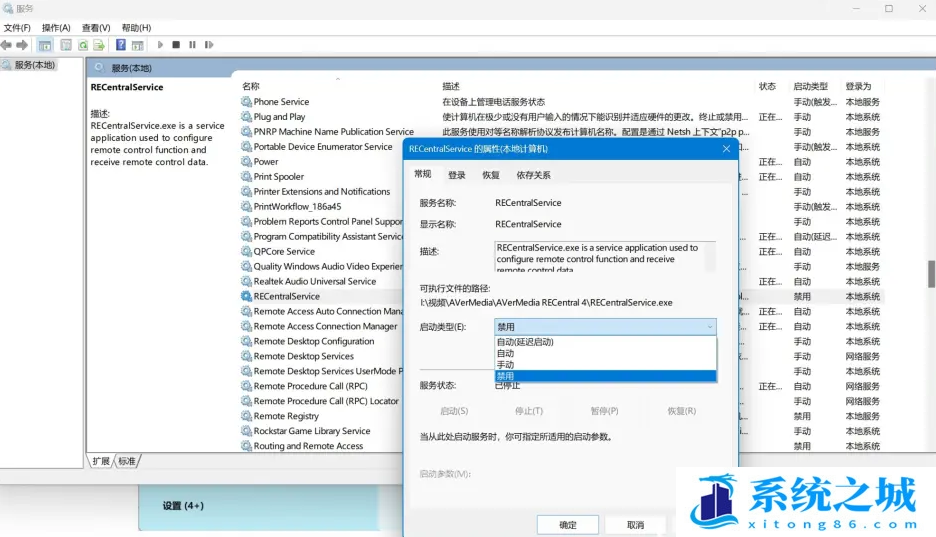Click the gear icon beside Phone Service
The height and width of the screenshot is (537, 936).
(x=246, y=101)
